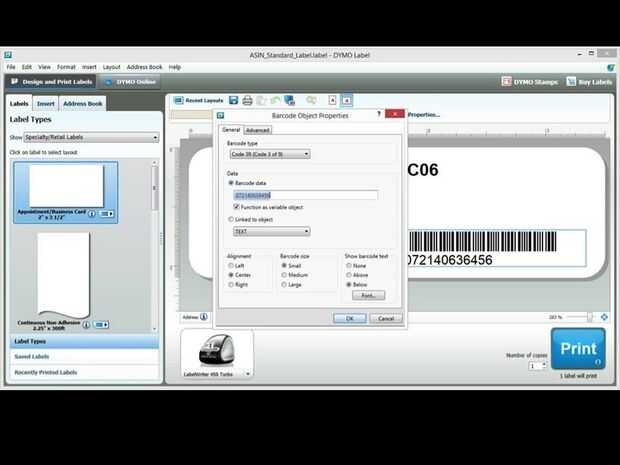
Task: Choose Large barcode size
Action: click(284, 284)
